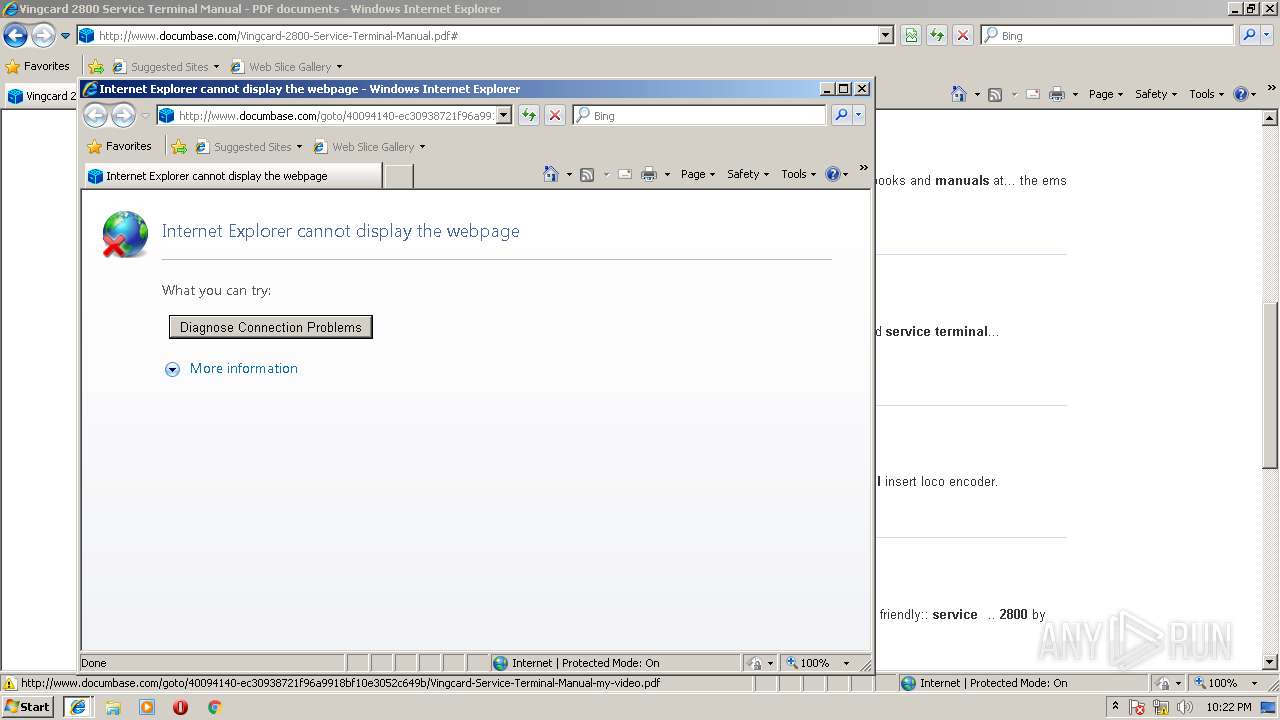Click popup status bar zoom 100% control
The image size is (1280, 720).
pyautogui.click(x=818, y=663)
